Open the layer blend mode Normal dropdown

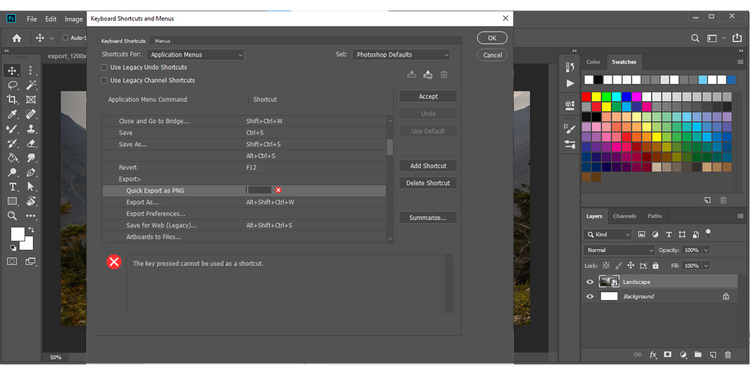tap(619, 250)
